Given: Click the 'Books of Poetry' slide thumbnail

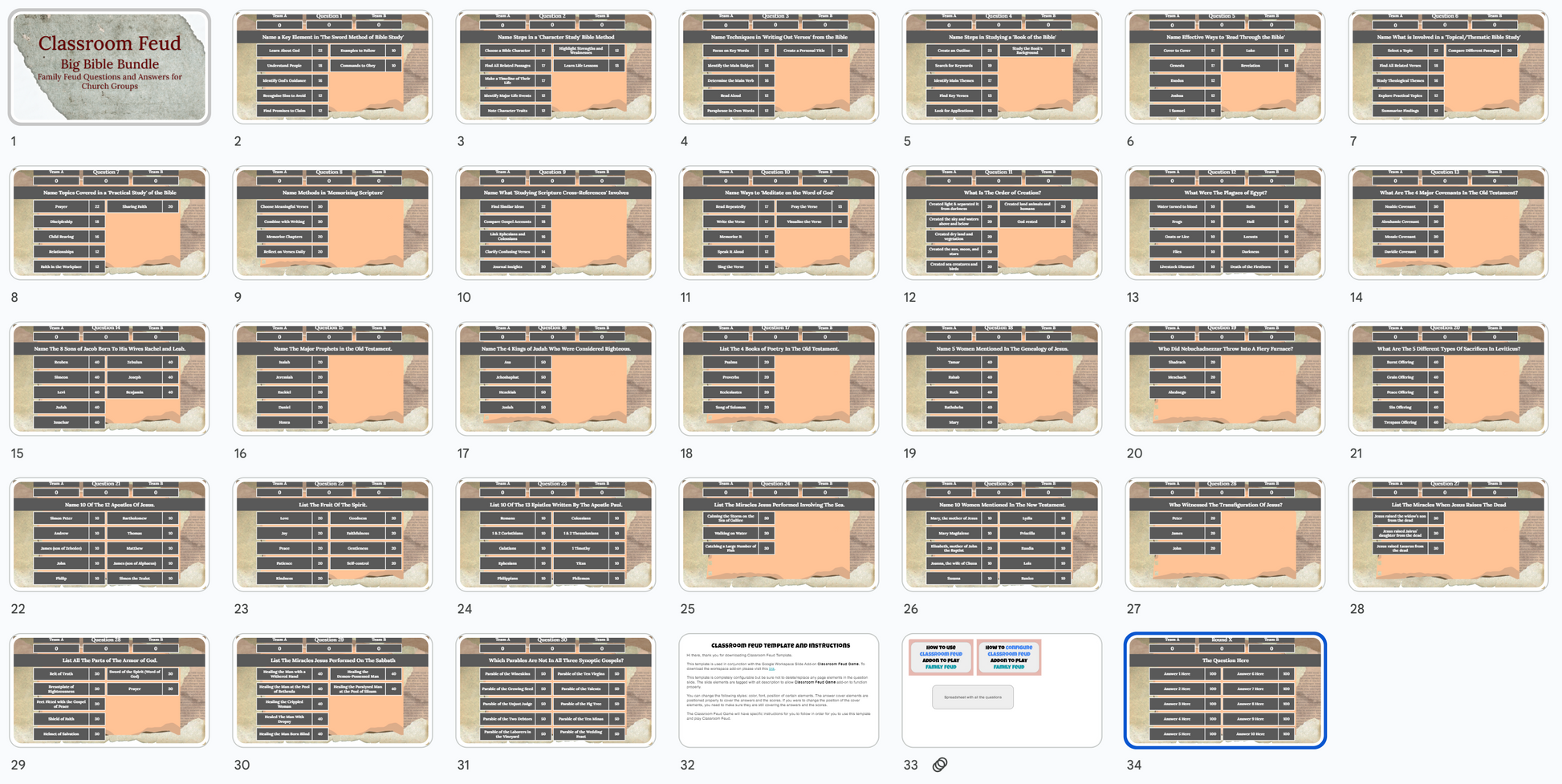Looking at the screenshot, I should pyautogui.click(x=779, y=379).
